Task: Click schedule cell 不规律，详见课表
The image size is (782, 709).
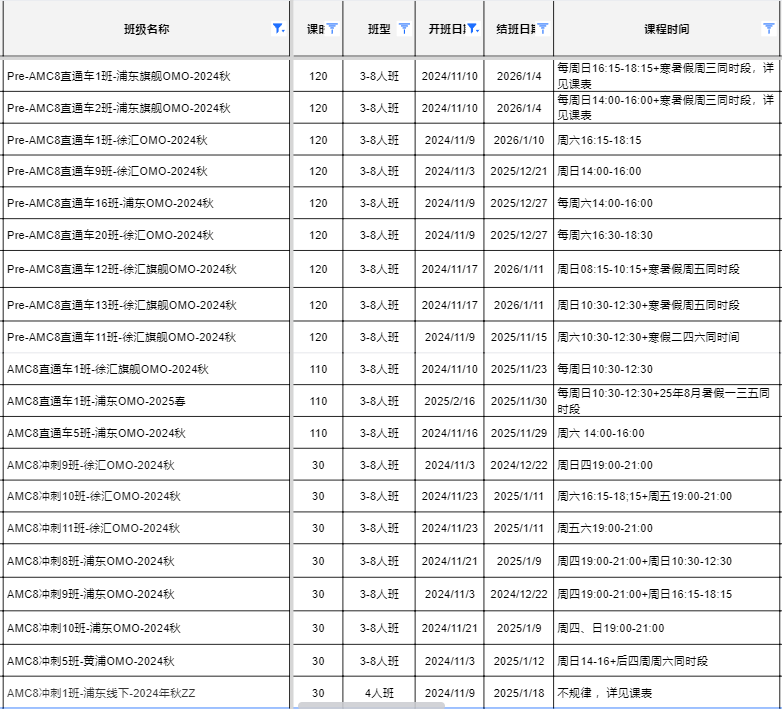Action: [667, 693]
